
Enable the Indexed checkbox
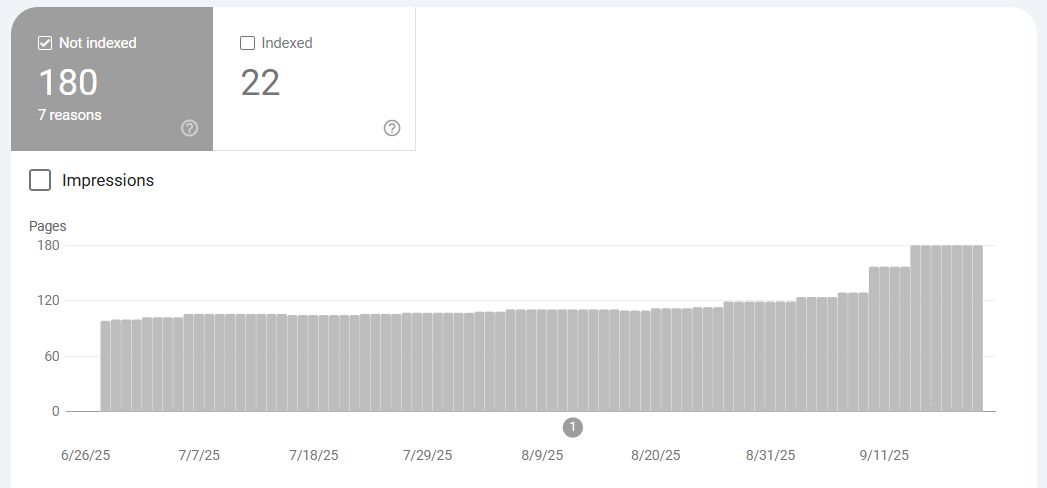[247, 43]
